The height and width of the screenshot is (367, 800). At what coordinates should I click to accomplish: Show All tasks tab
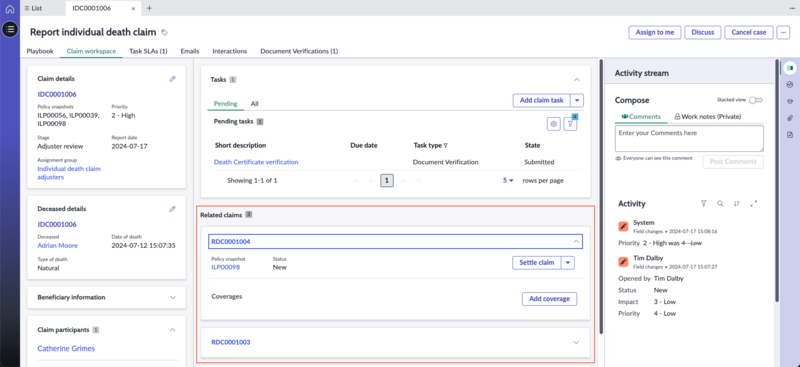(x=254, y=104)
